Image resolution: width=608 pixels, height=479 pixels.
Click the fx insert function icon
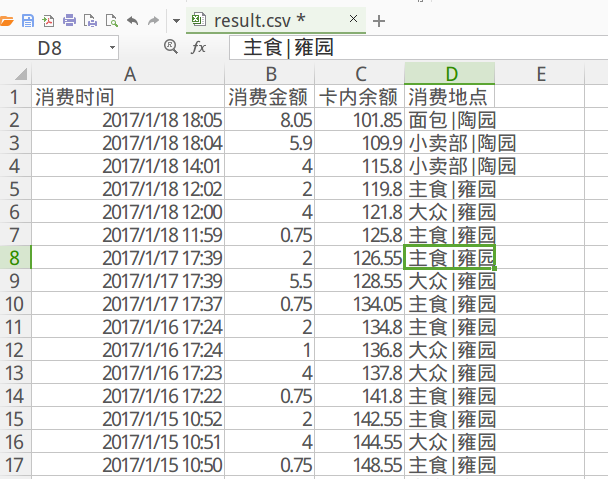(x=198, y=47)
